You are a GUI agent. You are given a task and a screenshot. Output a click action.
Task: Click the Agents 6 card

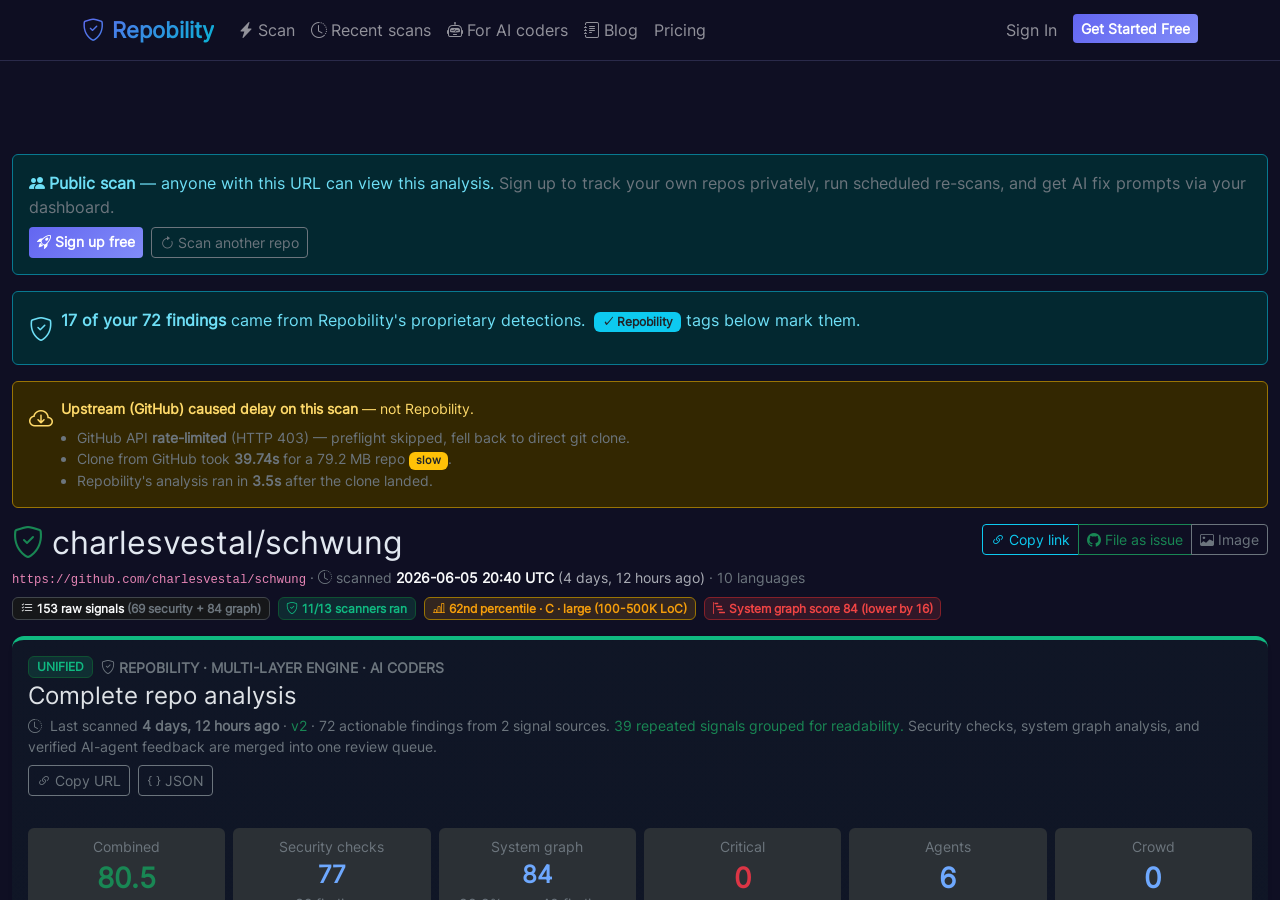pyautogui.click(x=948, y=865)
